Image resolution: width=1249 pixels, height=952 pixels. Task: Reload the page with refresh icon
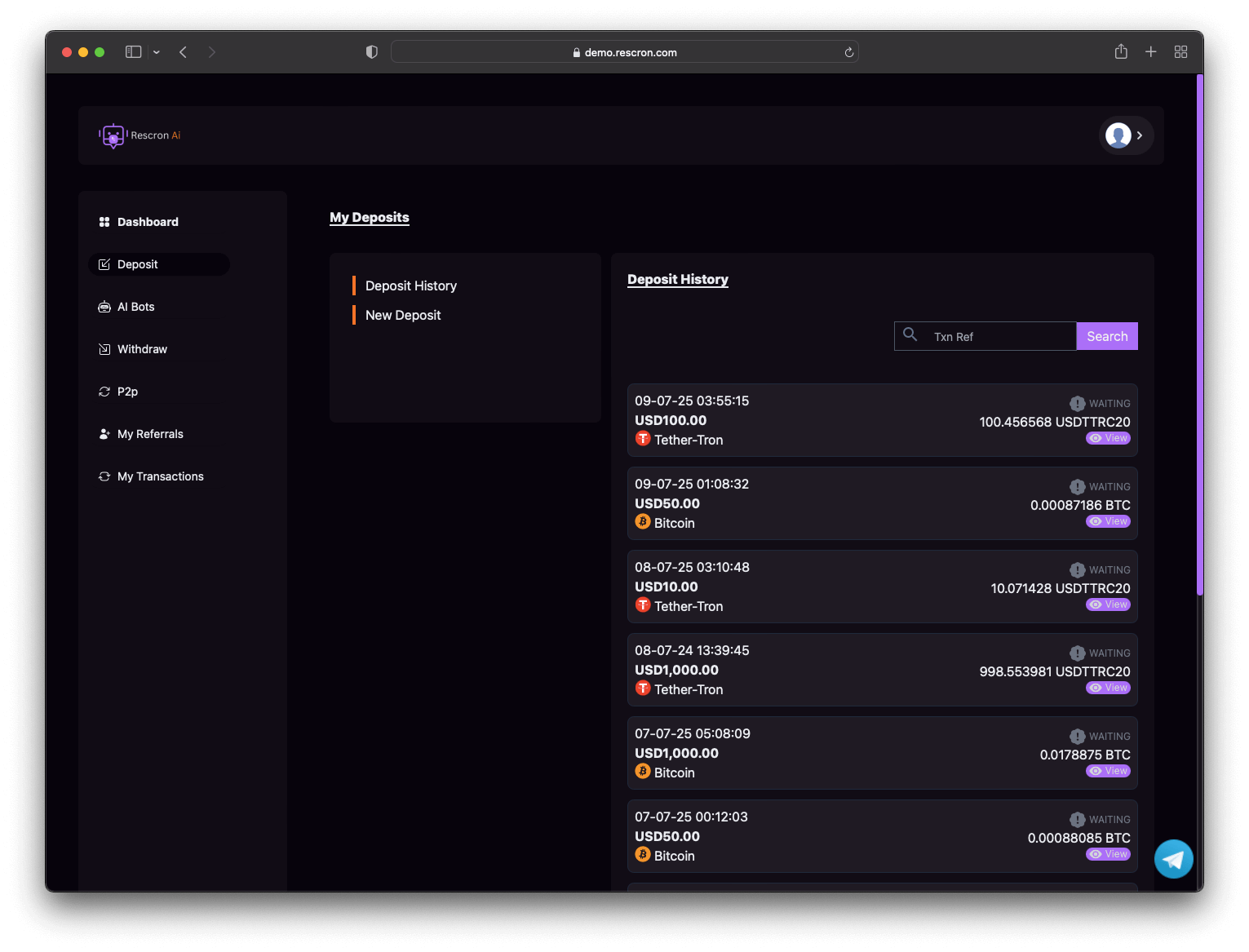pos(848,52)
